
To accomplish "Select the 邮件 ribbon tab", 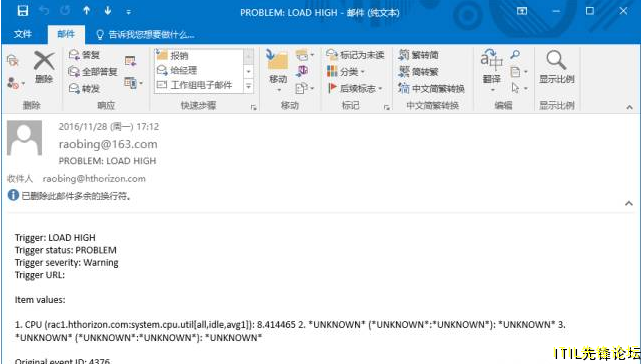I will (x=66, y=34).
